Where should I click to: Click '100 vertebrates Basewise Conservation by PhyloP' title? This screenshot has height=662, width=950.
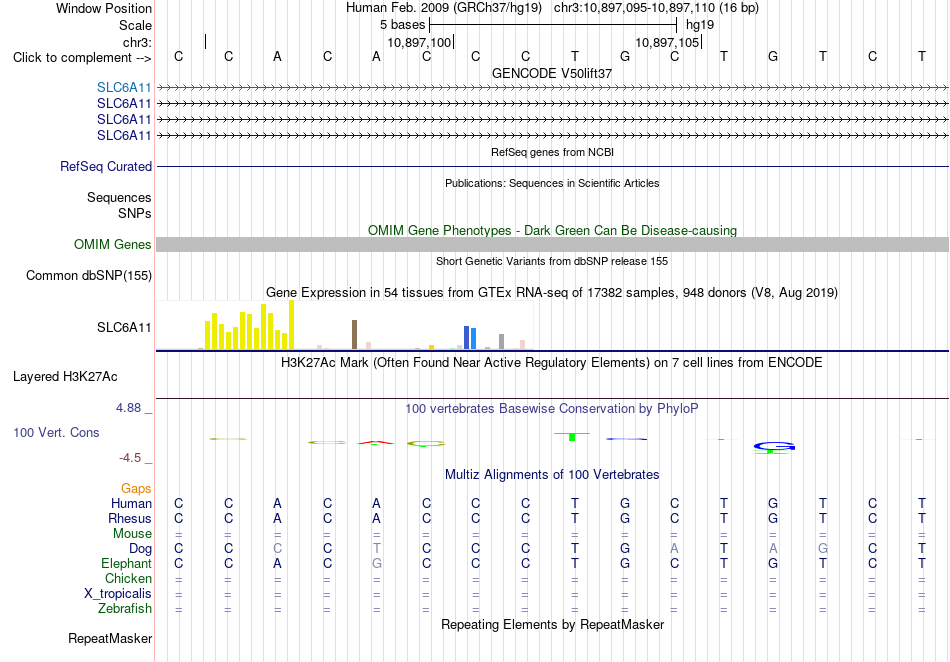coord(552,409)
